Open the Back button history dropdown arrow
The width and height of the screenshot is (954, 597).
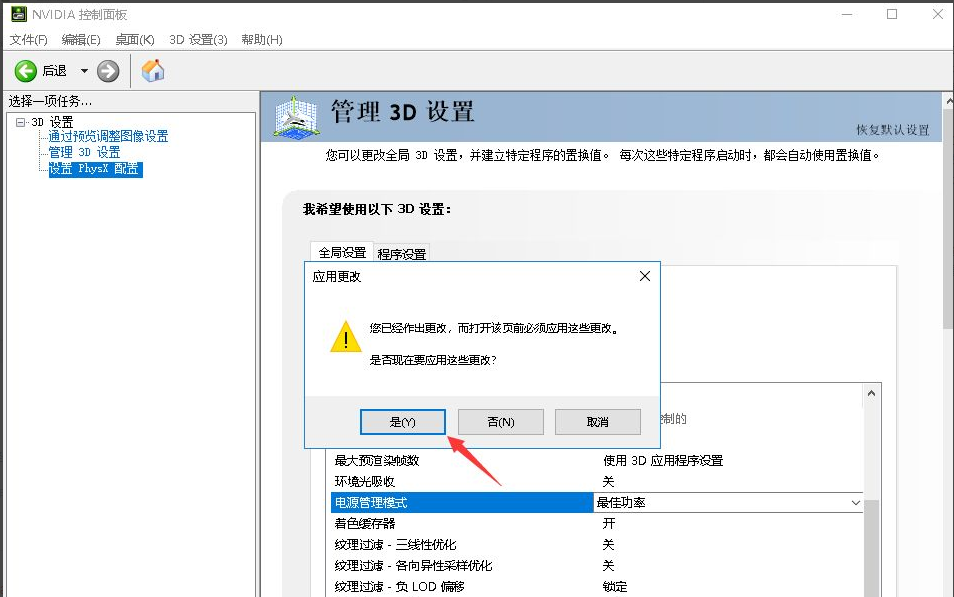point(84,71)
